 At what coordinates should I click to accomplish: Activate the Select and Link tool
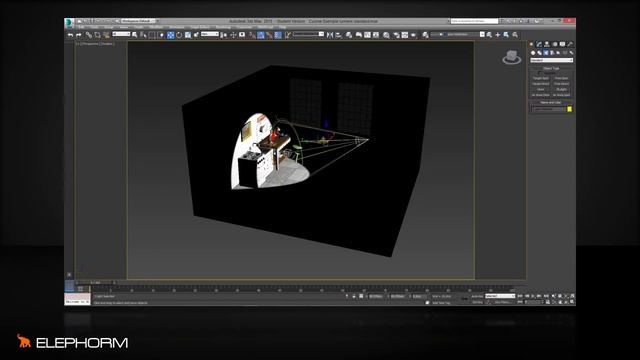pyautogui.click(x=89, y=35)
